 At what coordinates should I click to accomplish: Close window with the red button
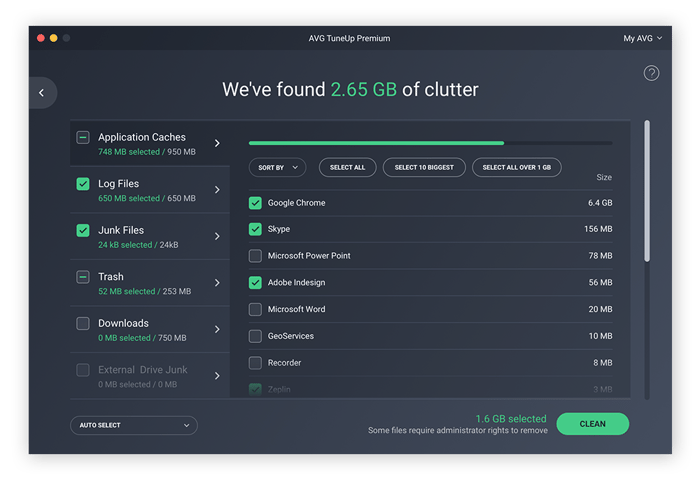41,38
